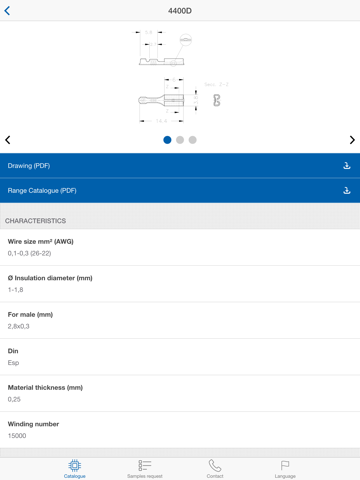Tap the Language flag icon
The width and height of the screenshot is (360, 480).
coord(285,465)
